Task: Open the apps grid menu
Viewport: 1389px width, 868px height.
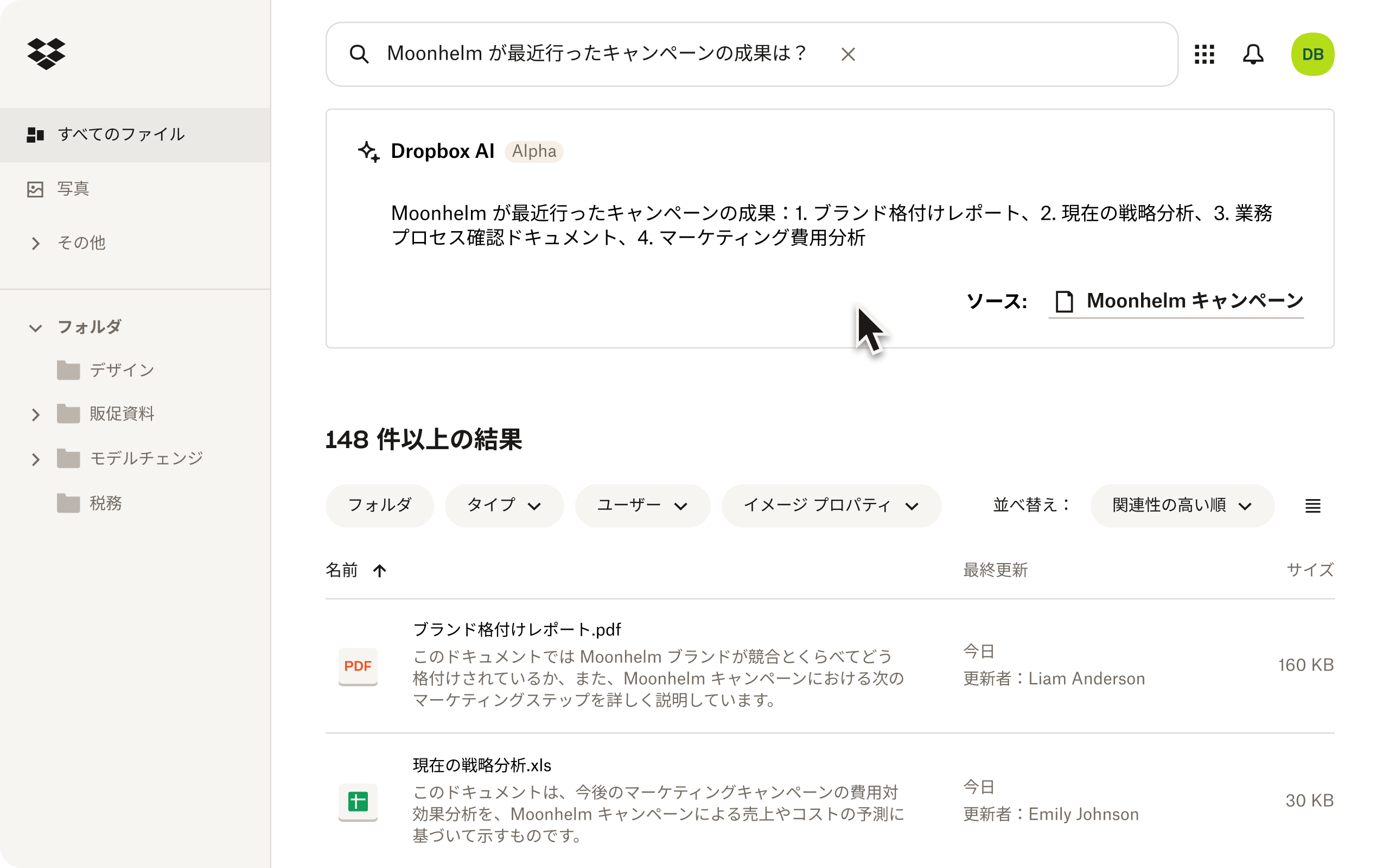Action: tap(1204, 54)
